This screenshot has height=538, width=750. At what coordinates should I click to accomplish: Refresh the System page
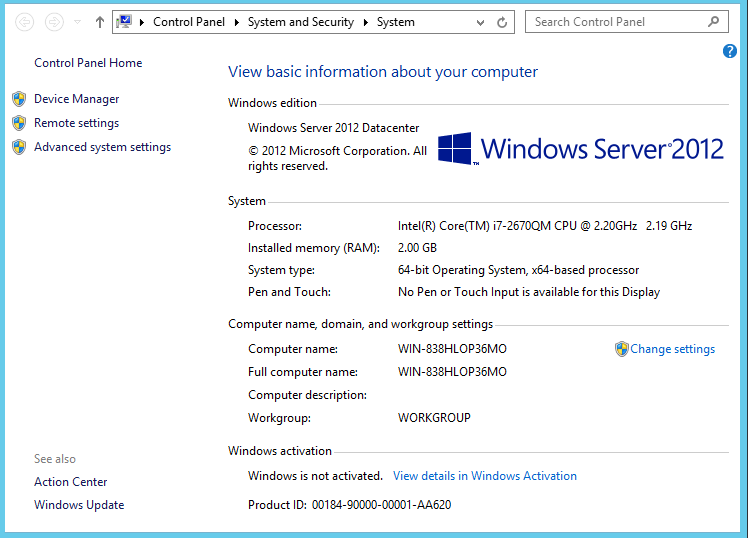click(502, 22)
